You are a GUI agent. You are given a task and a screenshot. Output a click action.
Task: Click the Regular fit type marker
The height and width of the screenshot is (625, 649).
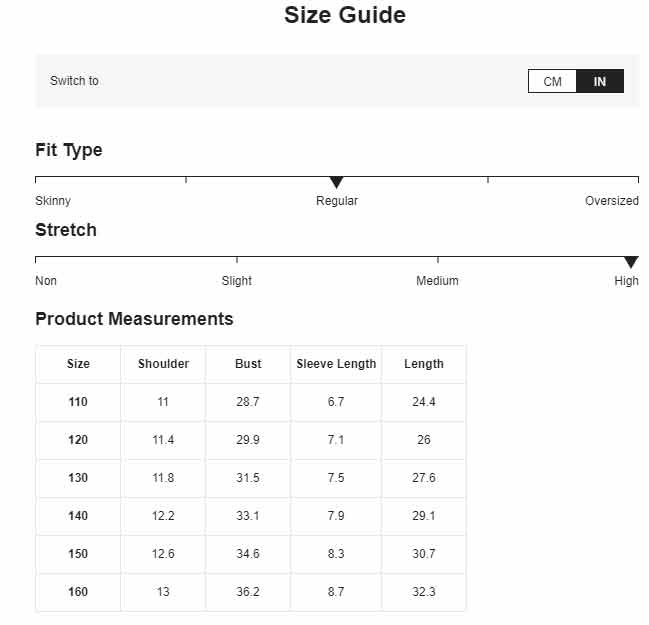(337, 182)
